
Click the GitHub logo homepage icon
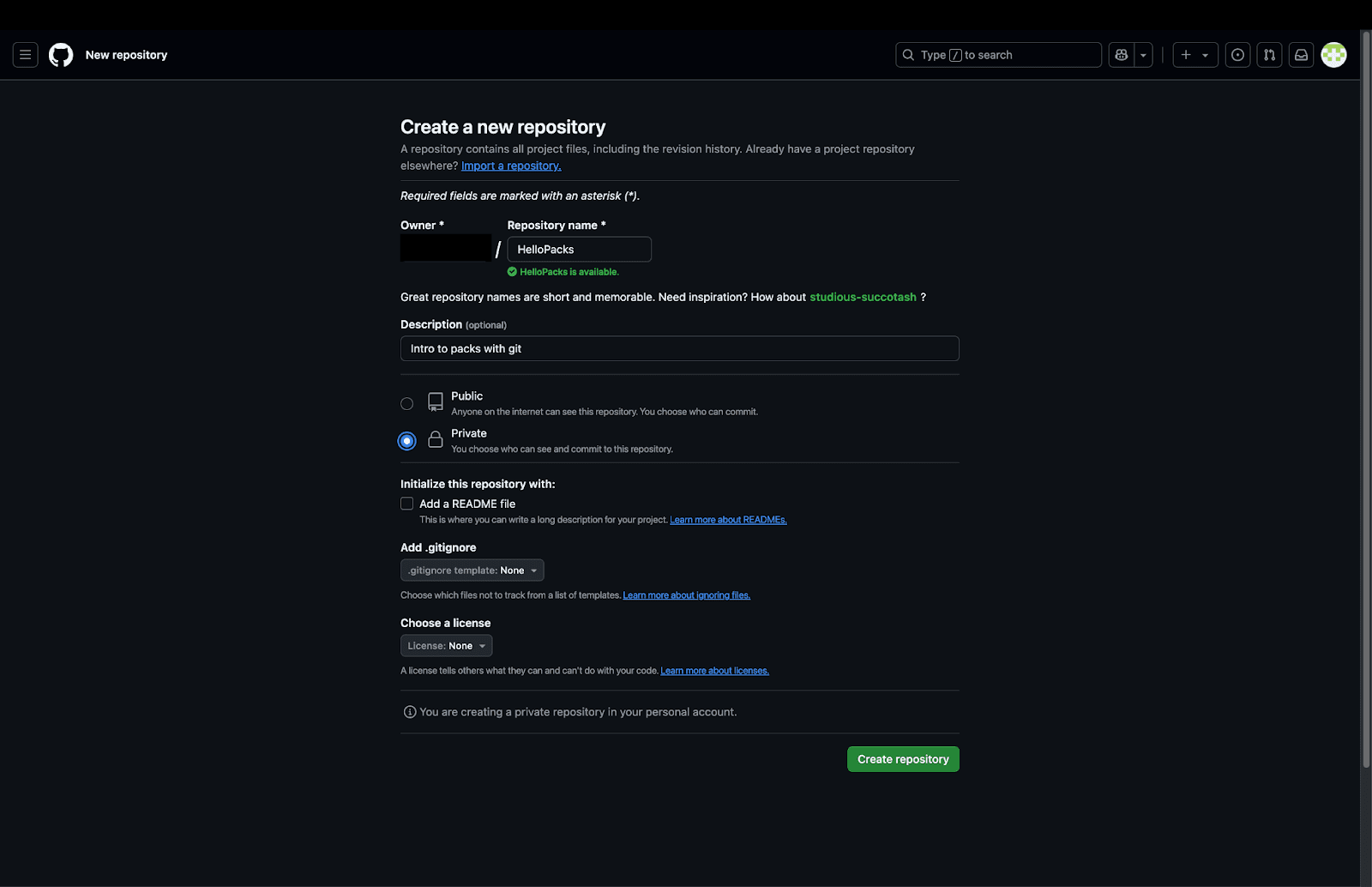(x=61, y=55)
